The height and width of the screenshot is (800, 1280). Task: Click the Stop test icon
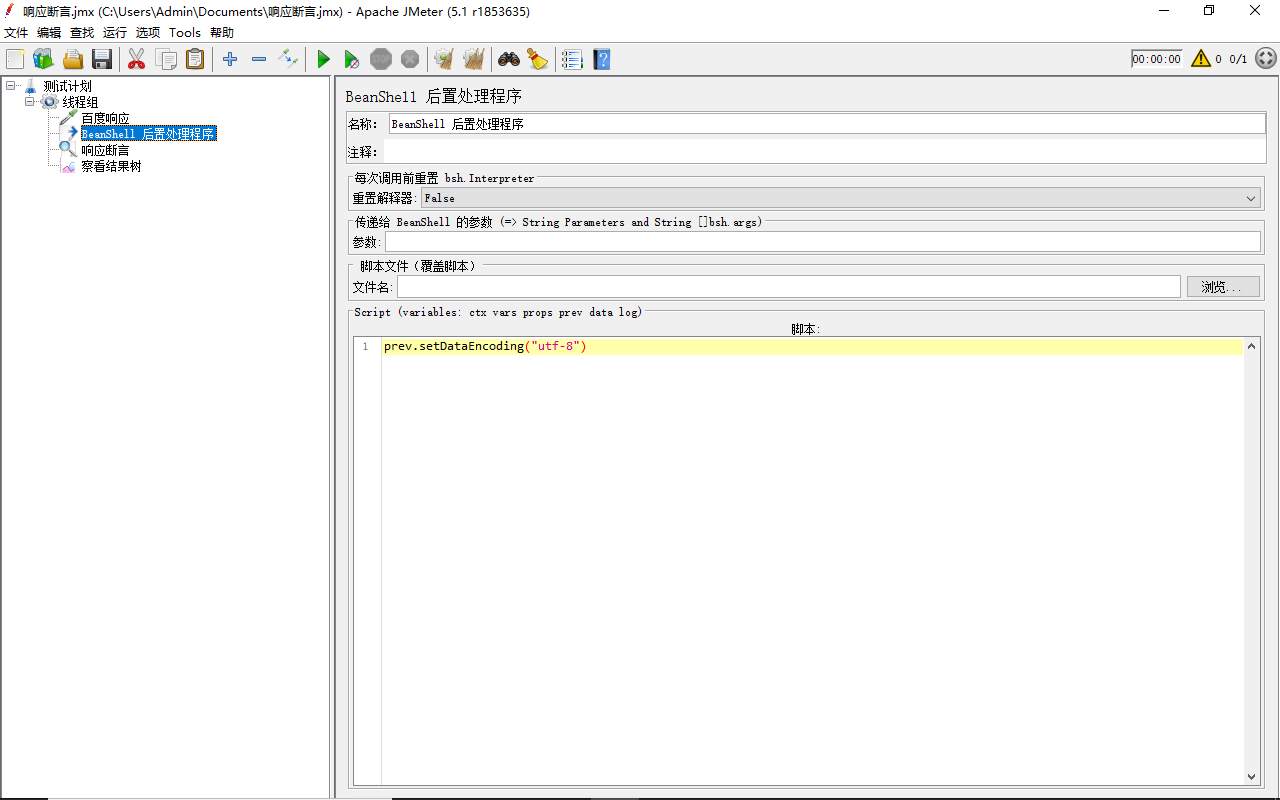point(381,60)
